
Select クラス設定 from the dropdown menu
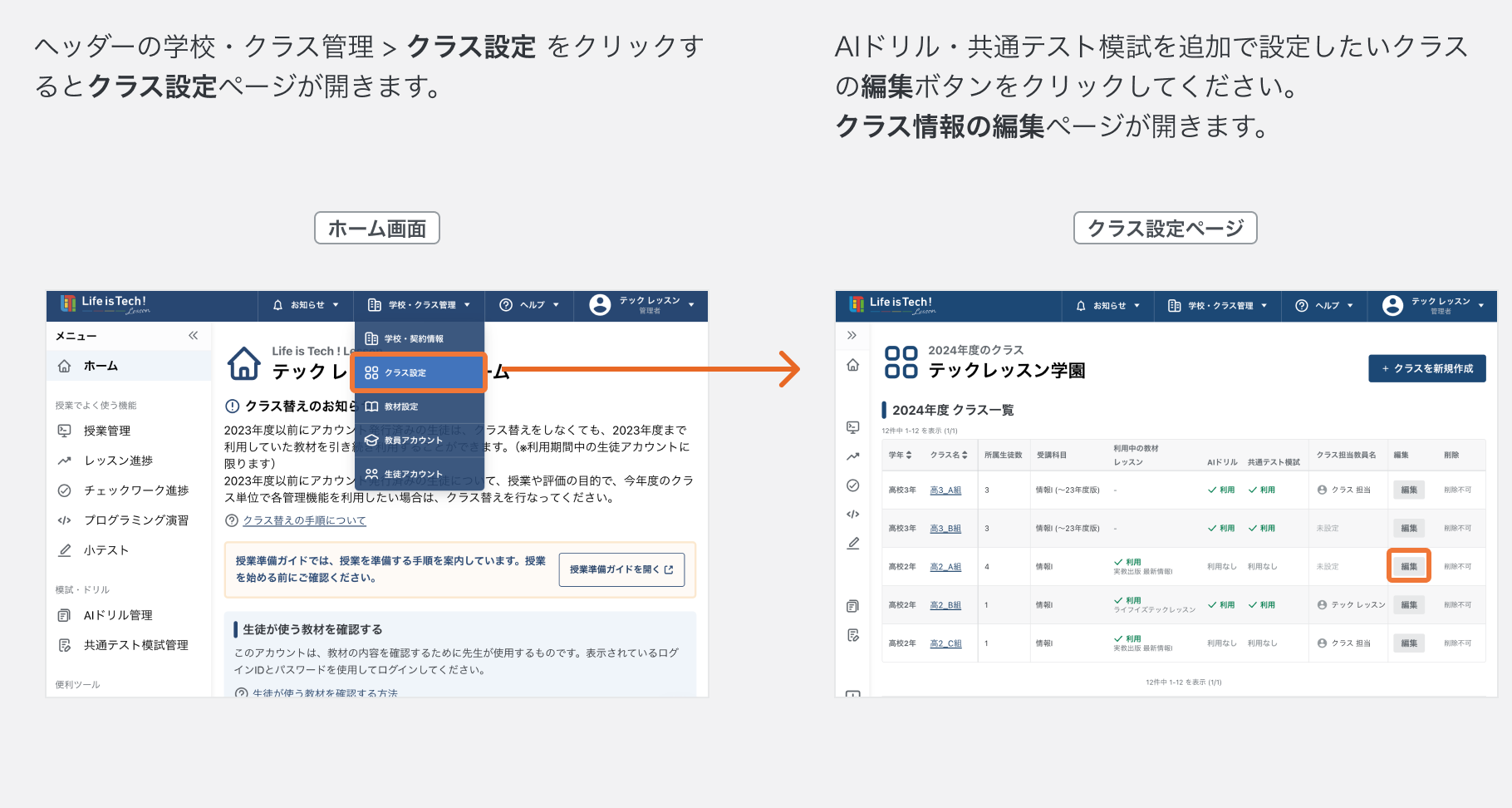420,372
